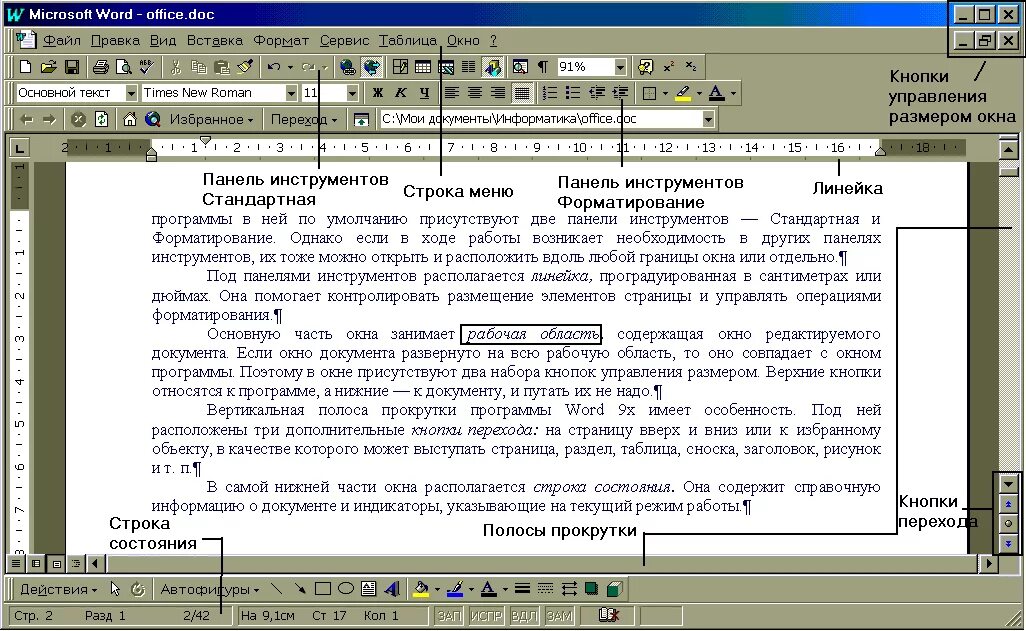The width and height of the screenshot is (1026, 631).
Task: Toggle superscript x² formatting
Action: (669, 67)
